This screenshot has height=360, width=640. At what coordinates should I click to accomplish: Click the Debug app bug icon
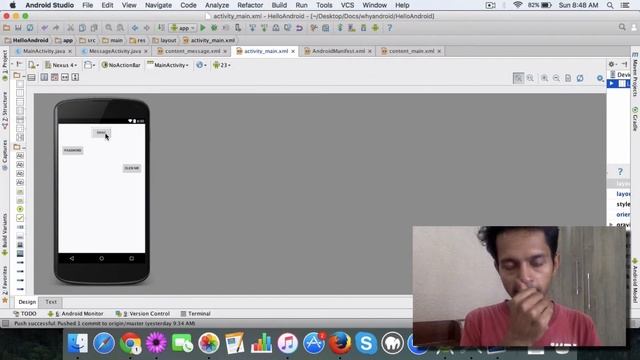(x=214, y=28)
